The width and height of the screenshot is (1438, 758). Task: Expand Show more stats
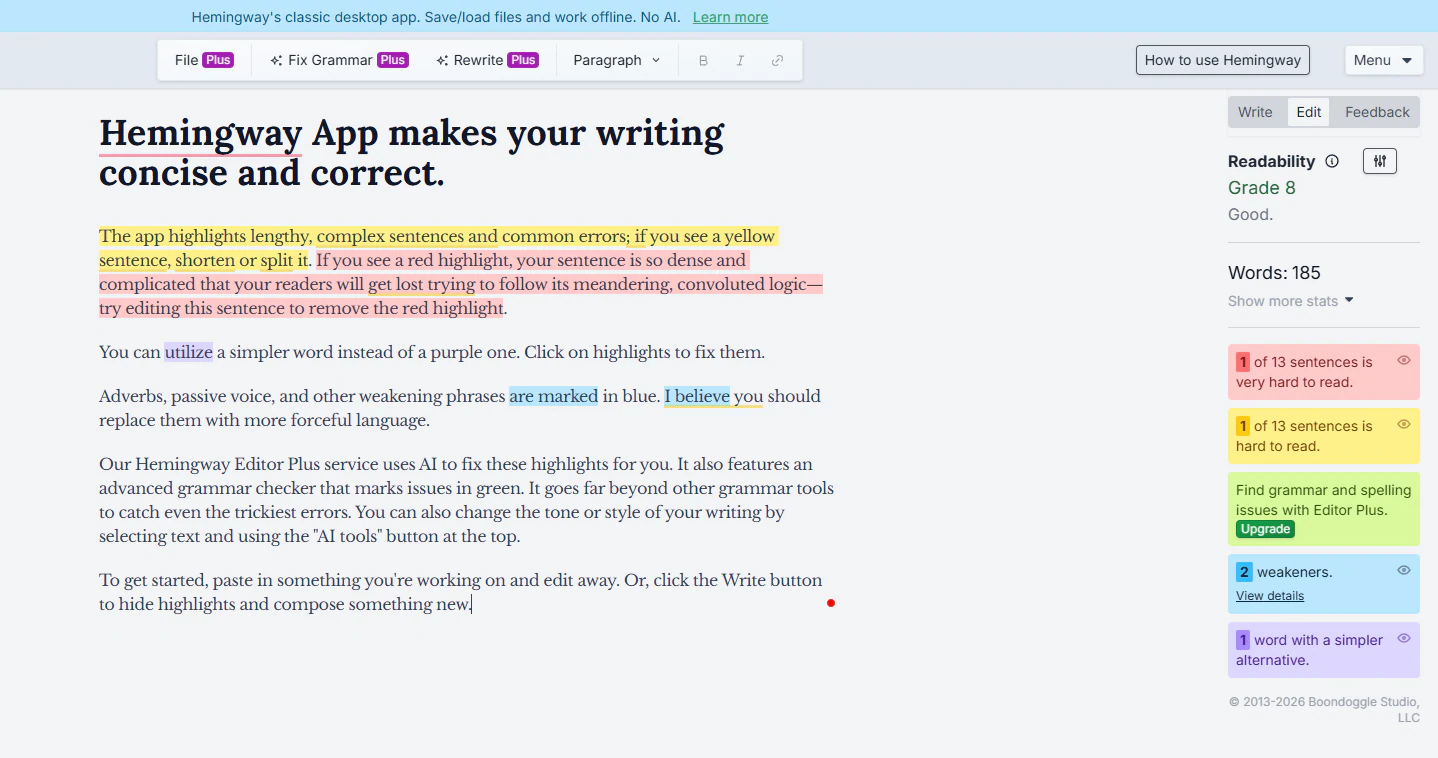click(x=1290, y=301)
